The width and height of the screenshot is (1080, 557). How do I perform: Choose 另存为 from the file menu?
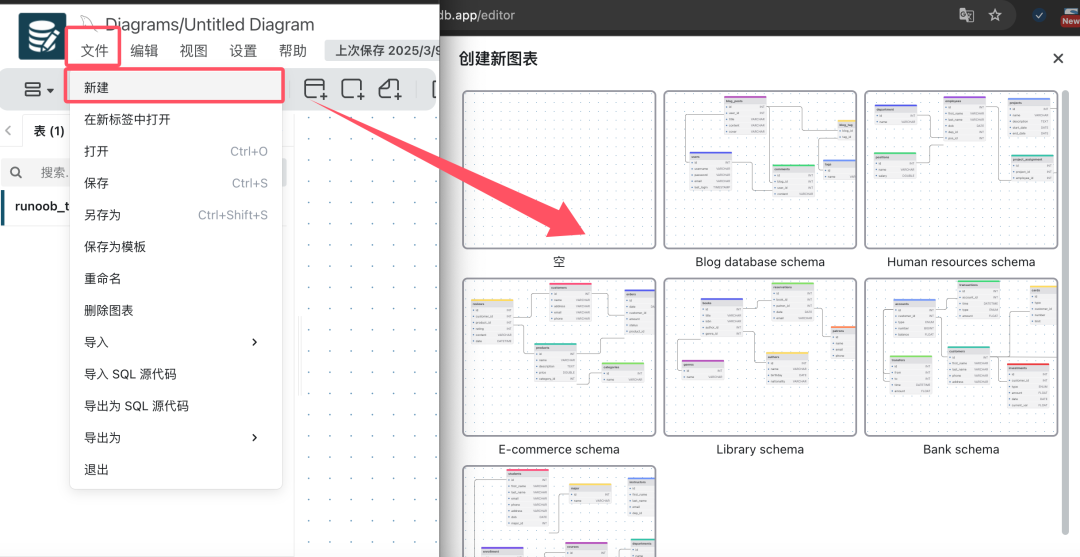tap(102, 215)
